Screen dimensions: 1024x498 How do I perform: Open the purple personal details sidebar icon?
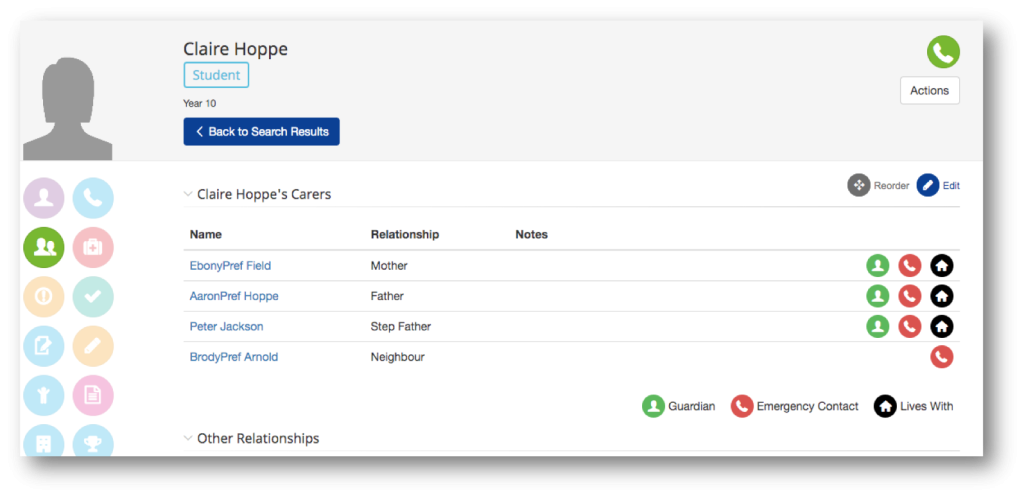(x=44, y=198)
